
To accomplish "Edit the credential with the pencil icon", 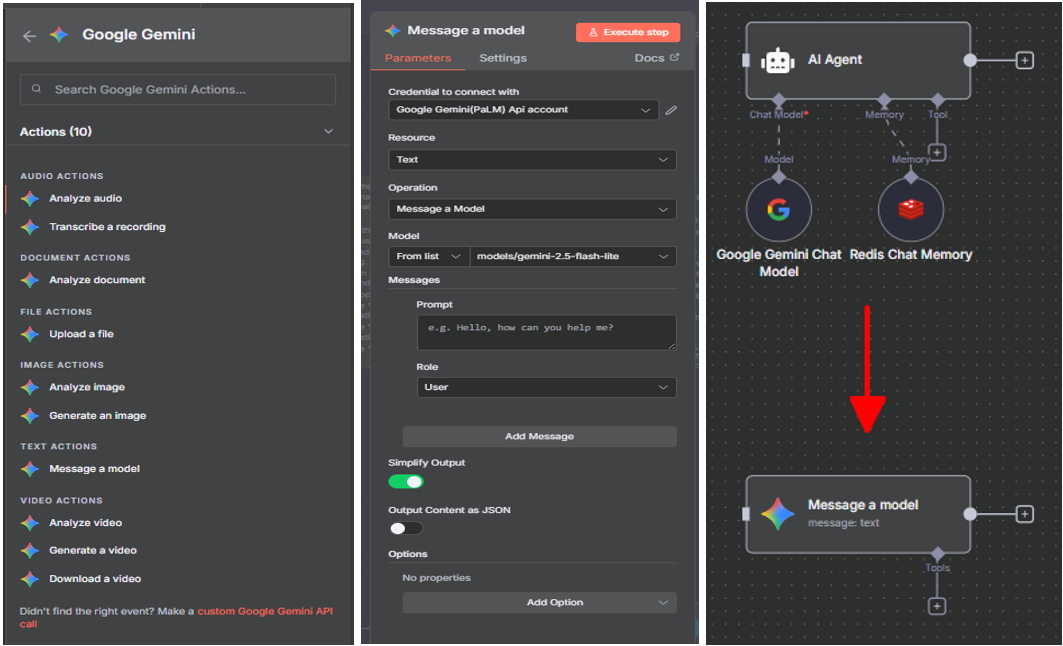I will click(671, 110).
